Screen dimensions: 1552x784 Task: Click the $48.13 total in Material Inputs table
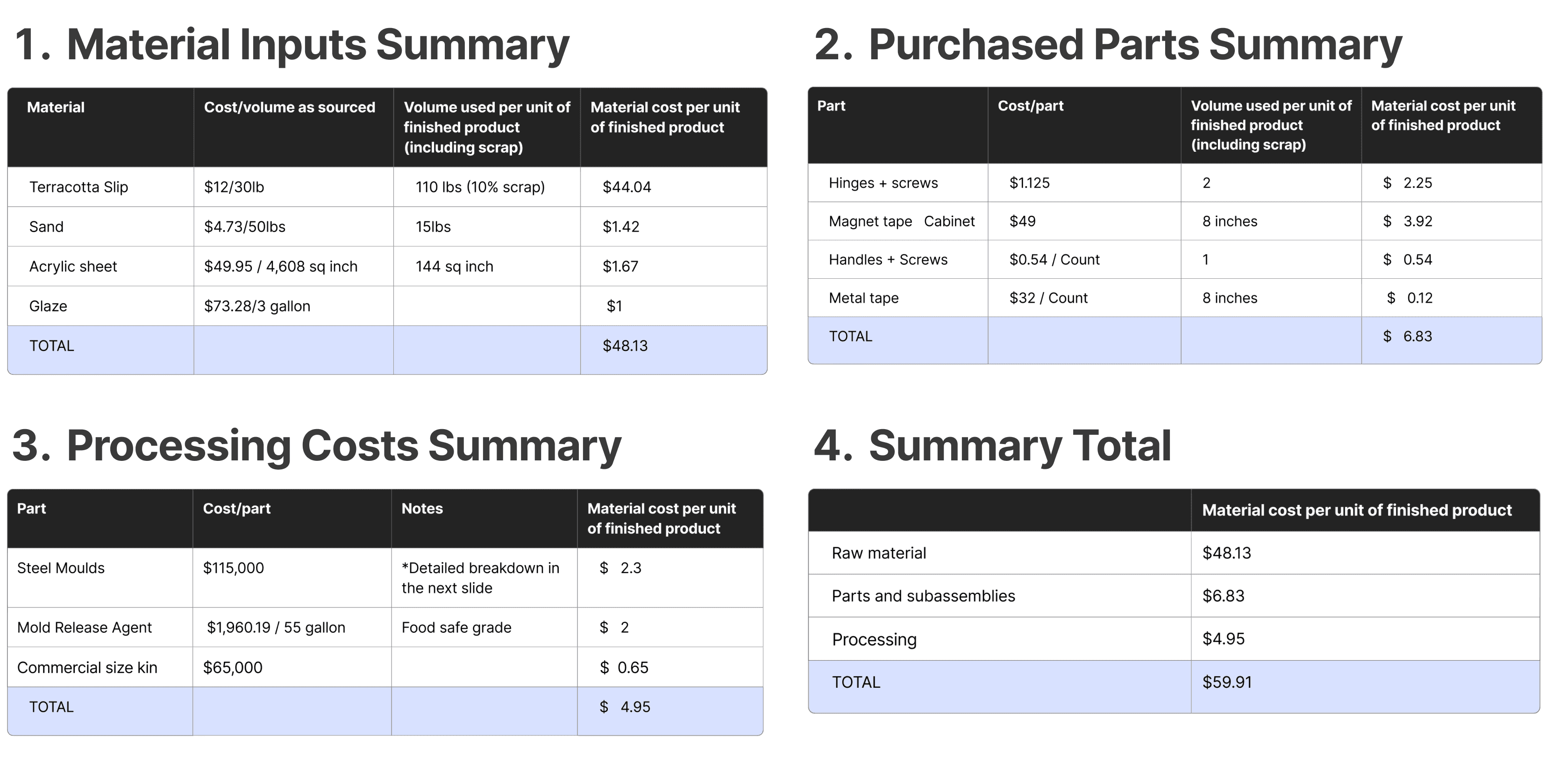pos(625,346)
